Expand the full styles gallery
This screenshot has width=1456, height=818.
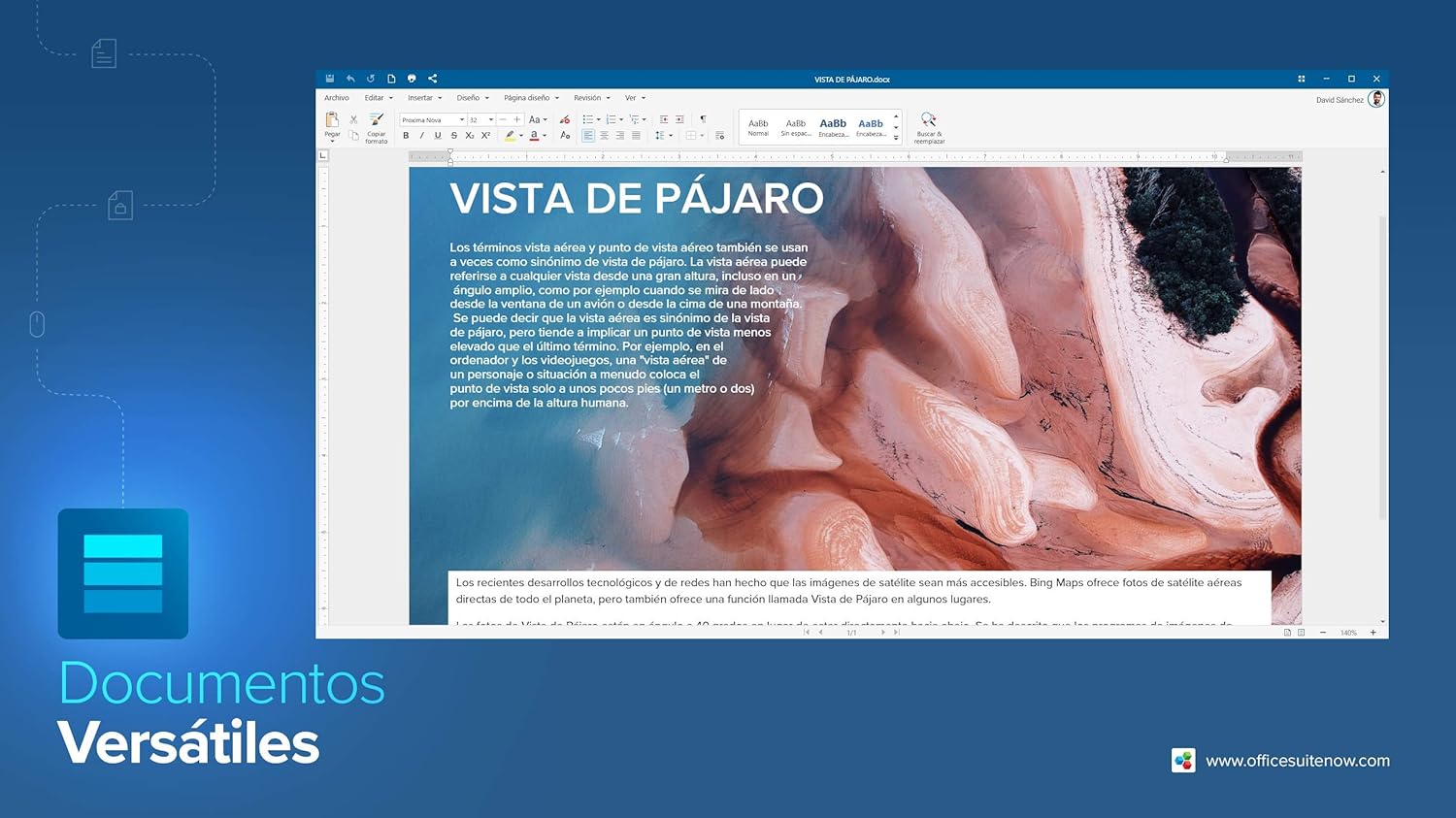pos(896,139)
